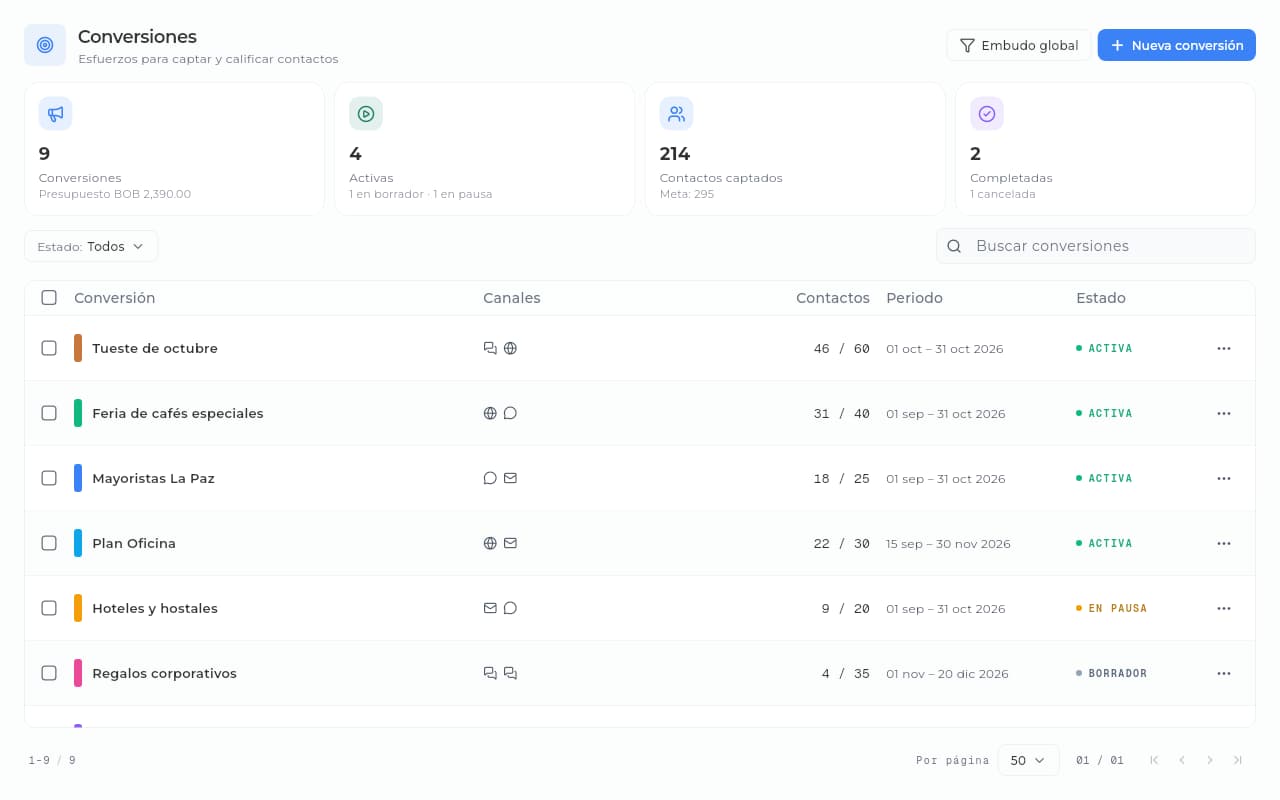The height and width of the screenshot is (800, 1280).
Task: Focus the Buscar conversiones search field
Action: point(1096,246)
